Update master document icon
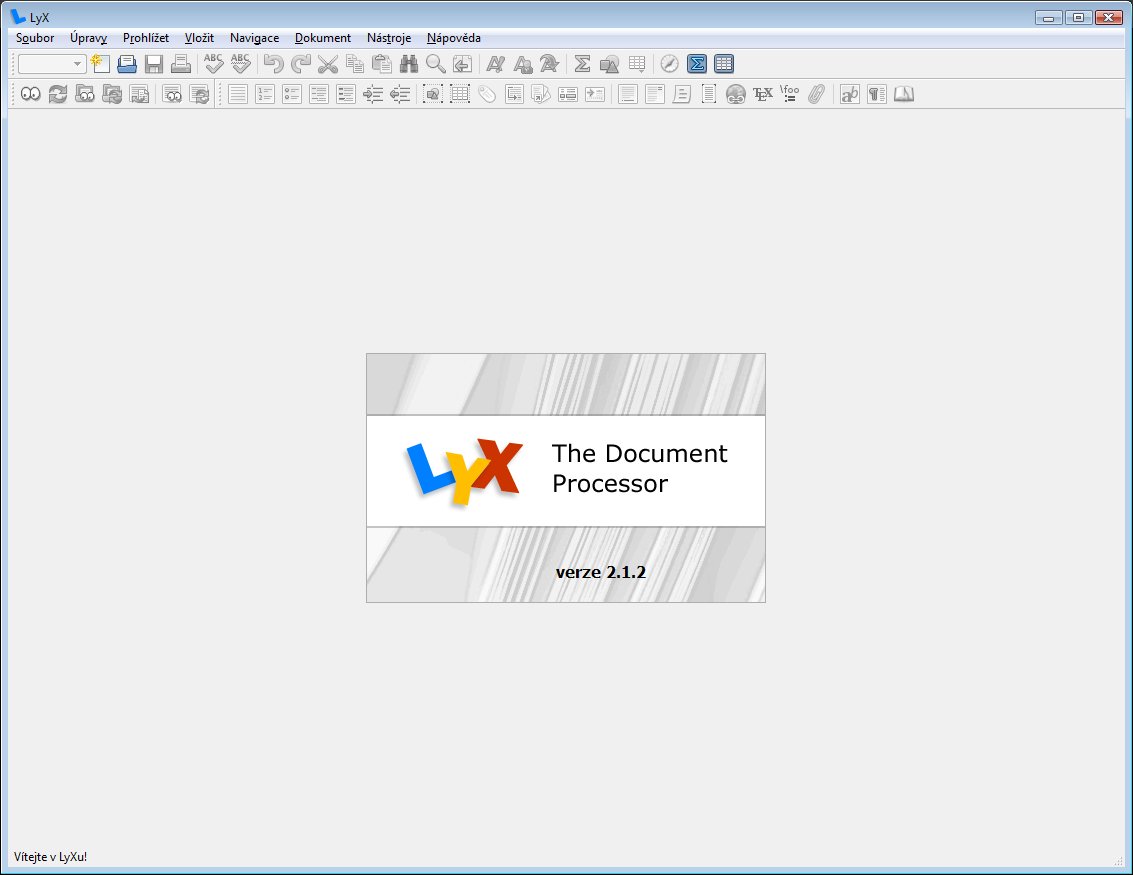Image resolution: width=1133 pixels, height=875 pixels. tap(112, 94)
